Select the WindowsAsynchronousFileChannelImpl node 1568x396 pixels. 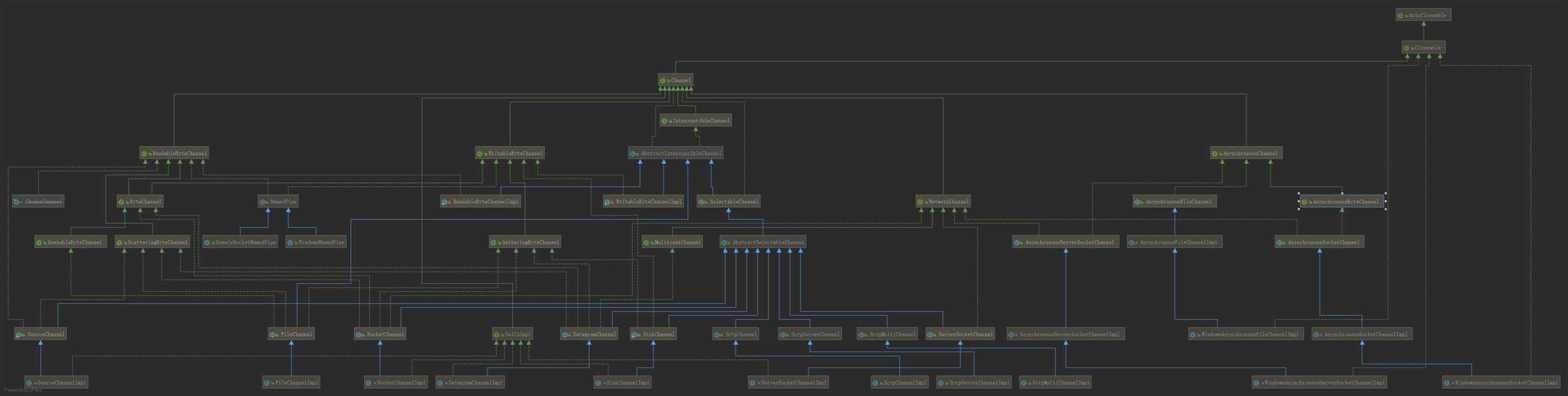tap(1246, 334)
